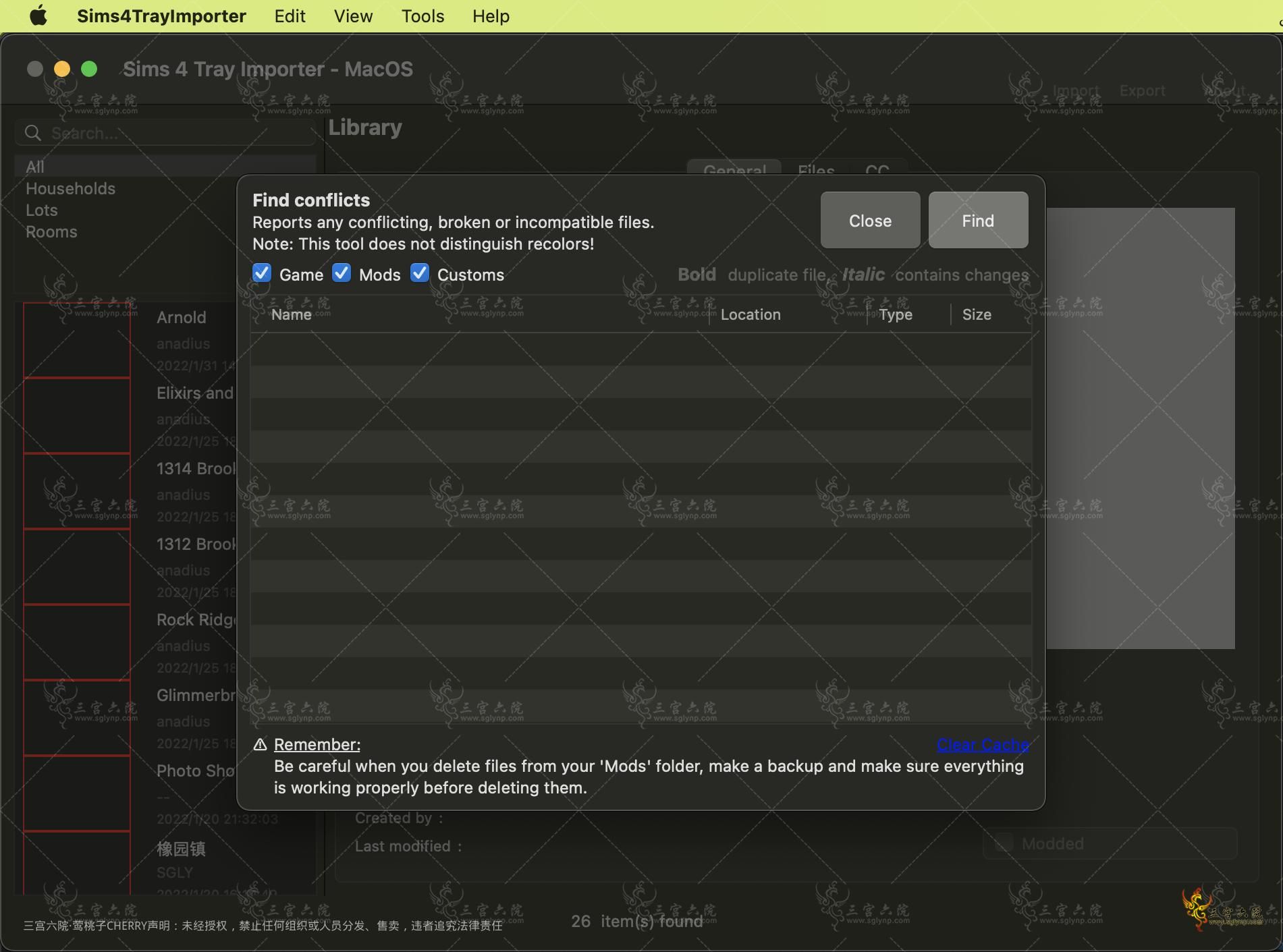1283x952 pixels.
Task: Select the All category
Action: pyautogui.click(x=165, y=167)
